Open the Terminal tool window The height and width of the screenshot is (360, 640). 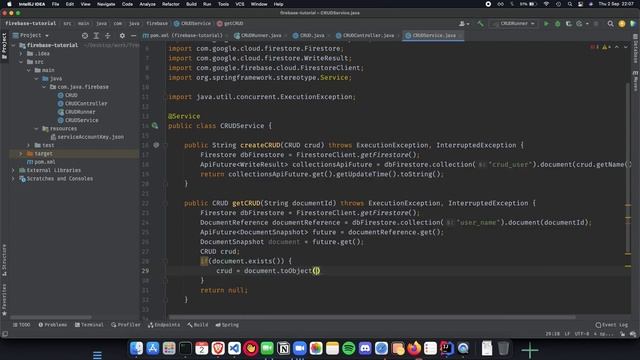(89, 325)
